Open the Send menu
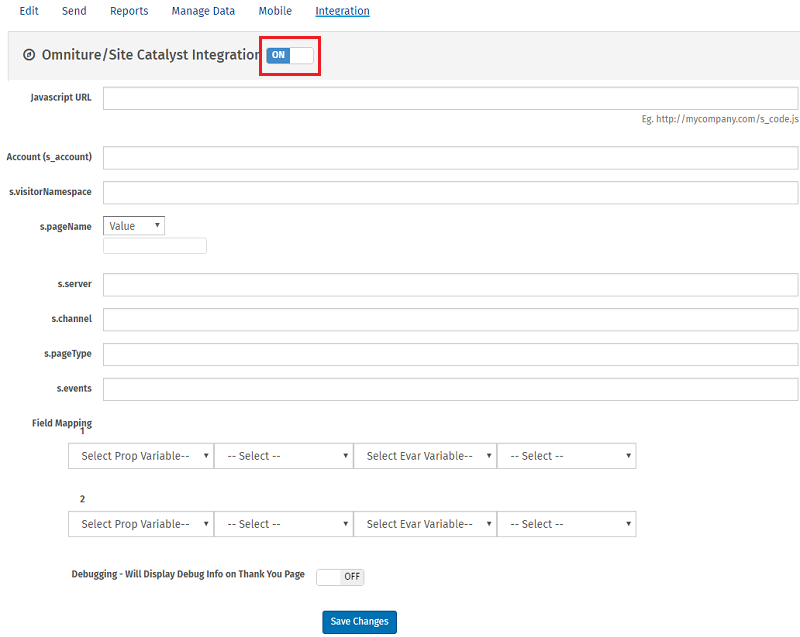Viewport: 800px width, 637px height. 74,11
